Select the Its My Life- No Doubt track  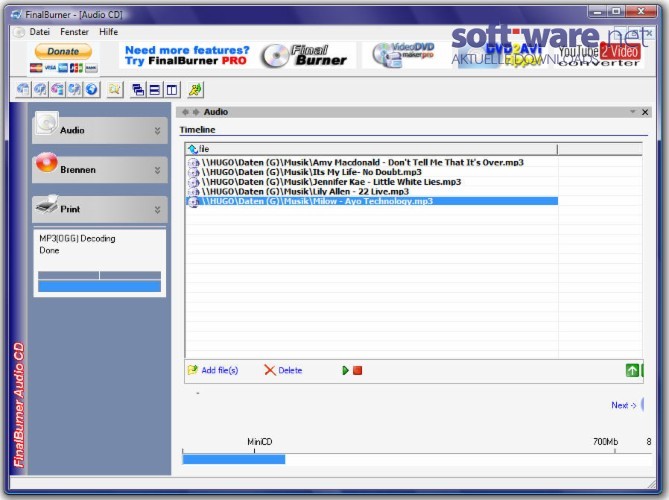pyautogui.click(x=372, y=172)
